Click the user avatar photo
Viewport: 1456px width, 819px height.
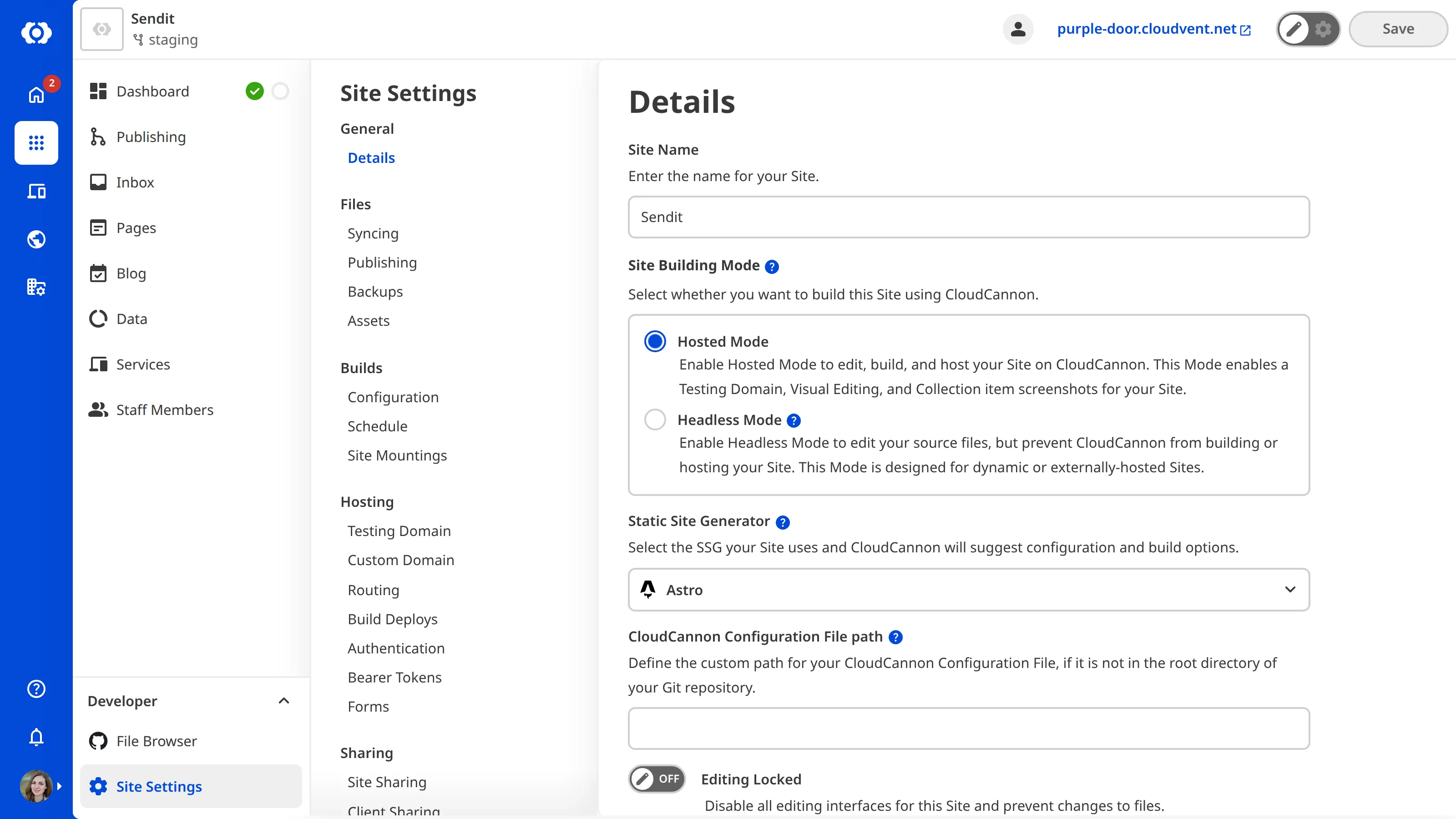point(36,786)
